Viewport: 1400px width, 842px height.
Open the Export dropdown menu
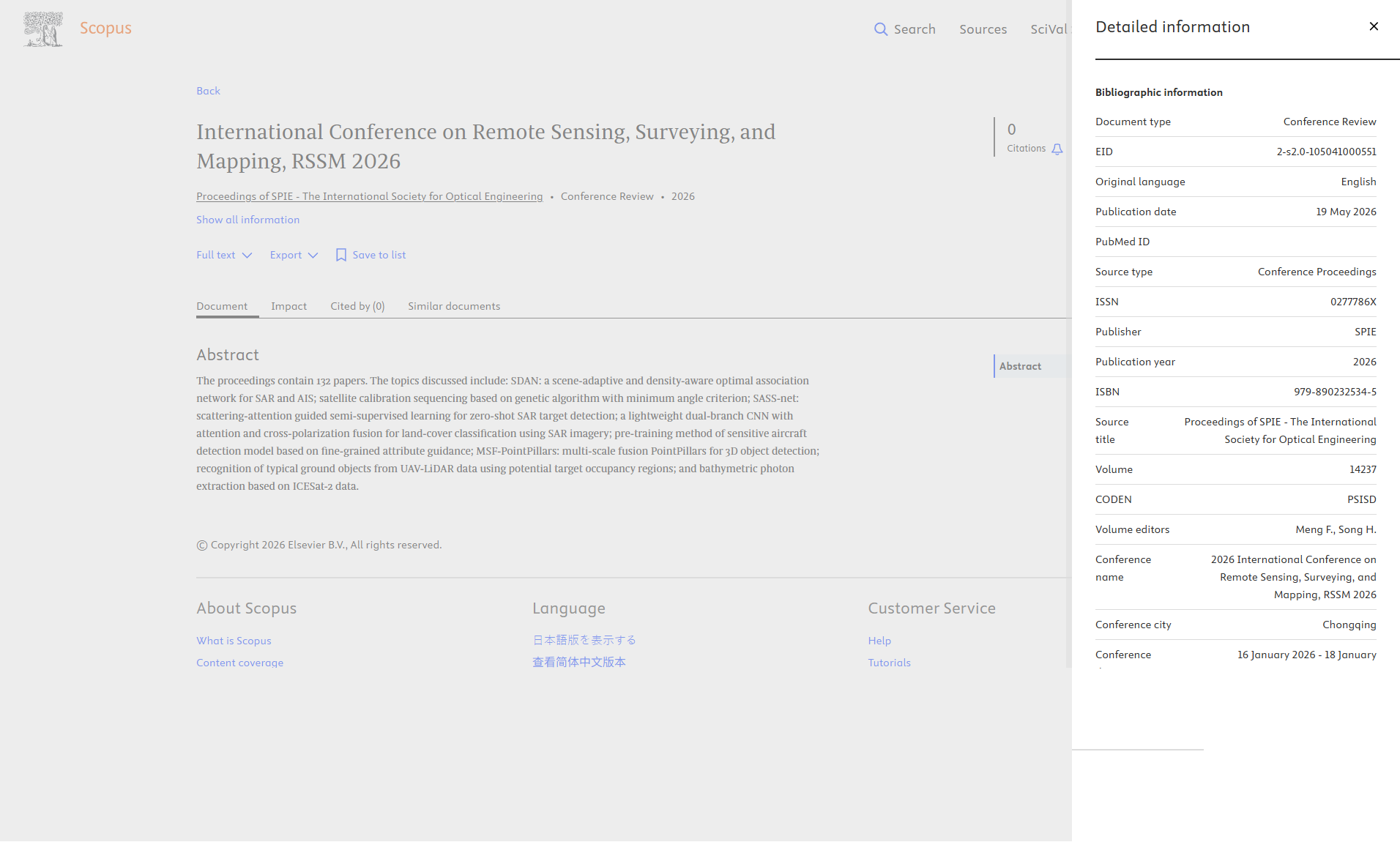(x=294, y=255)
